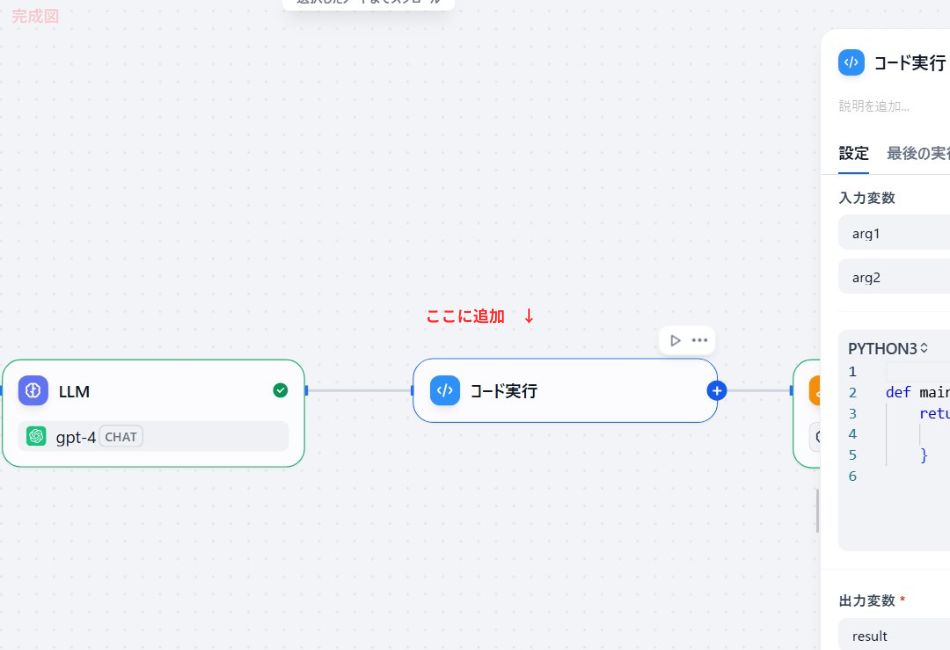This screenshot has width=950, height=650.
Task: Click the blue plus icon on コード実行 node
Action: 717,392
